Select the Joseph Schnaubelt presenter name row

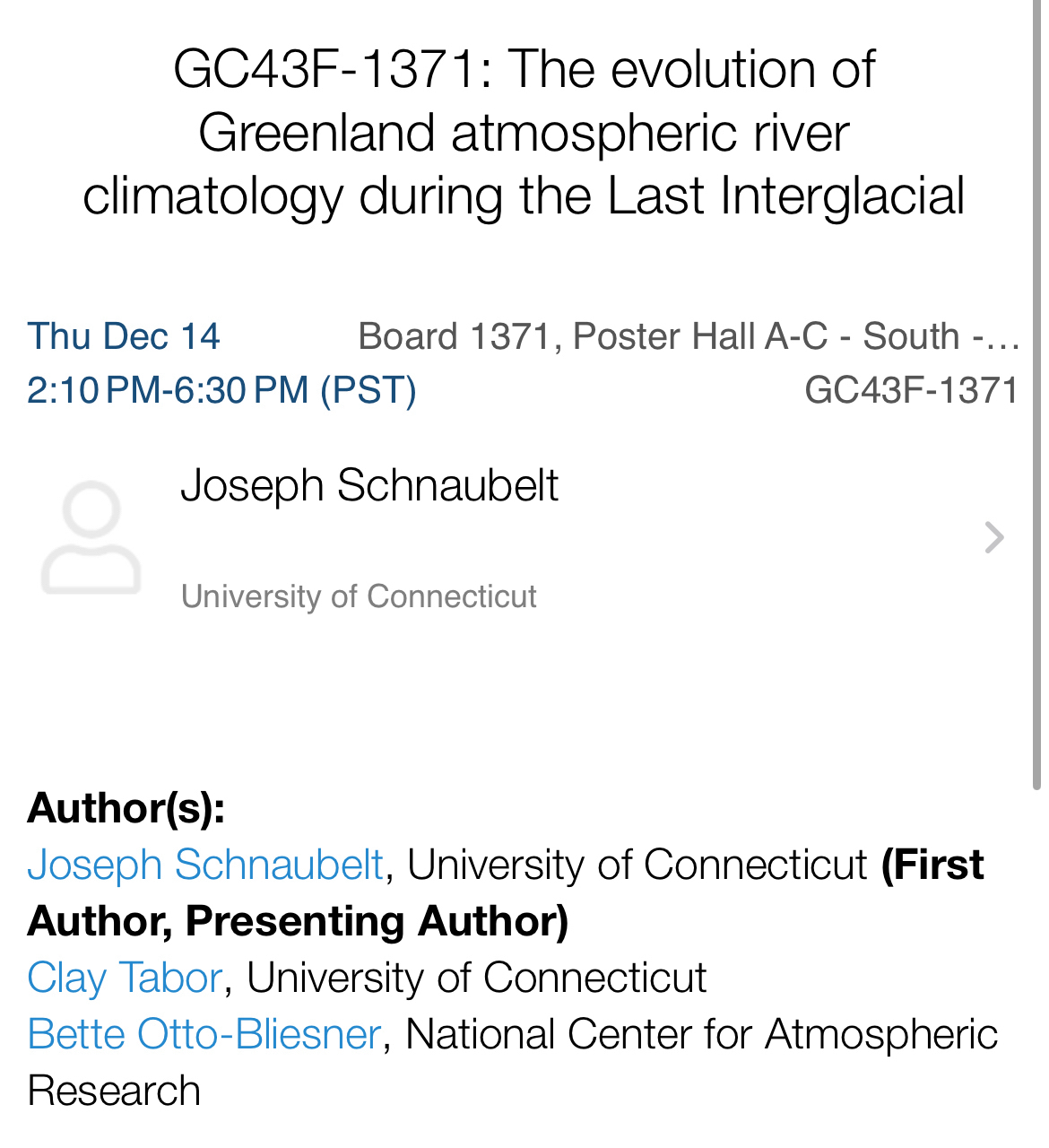369,485
